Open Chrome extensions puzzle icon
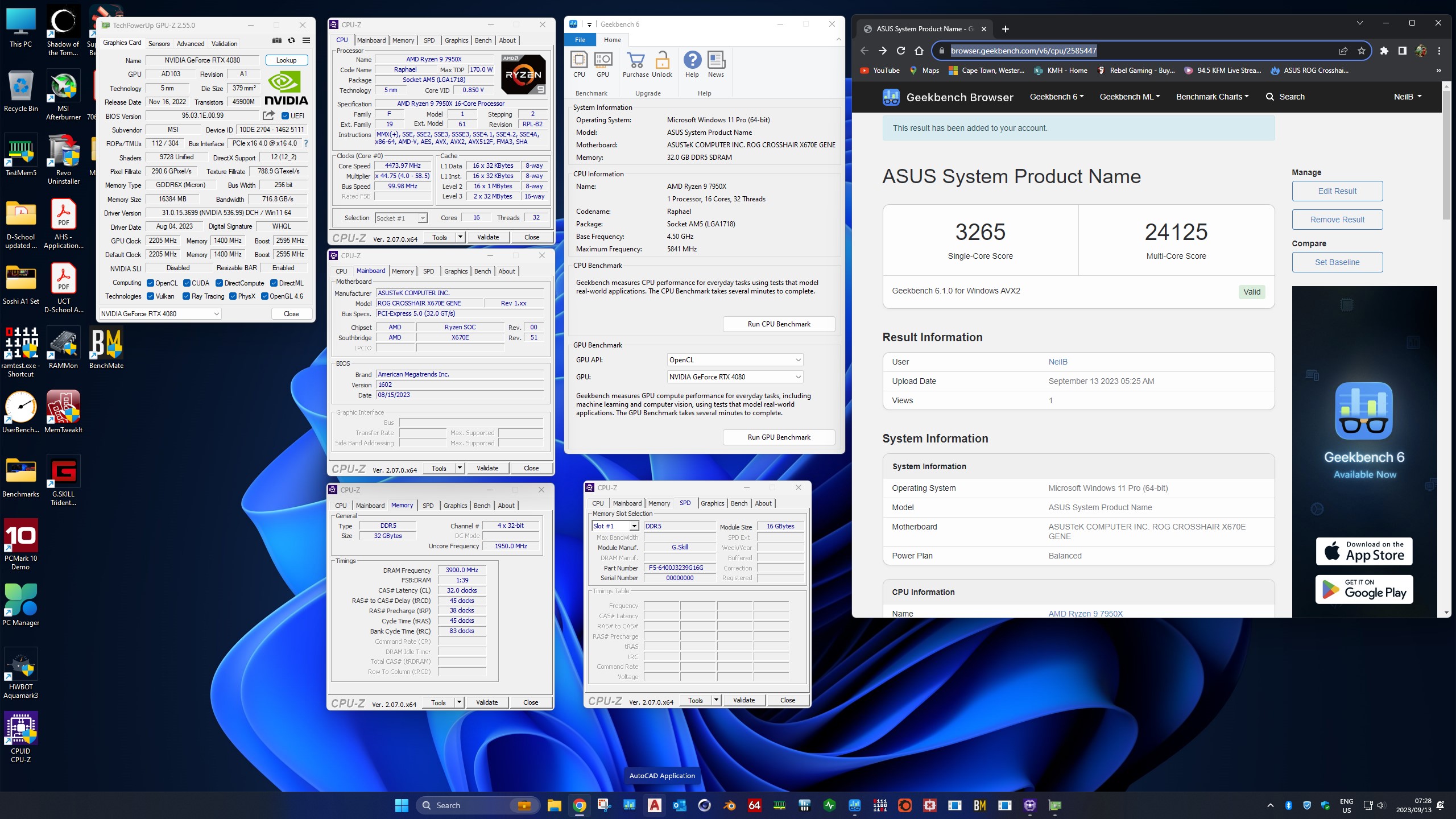The height and width of the screenshot is (819, 1456). click(x=1384, y=51)
